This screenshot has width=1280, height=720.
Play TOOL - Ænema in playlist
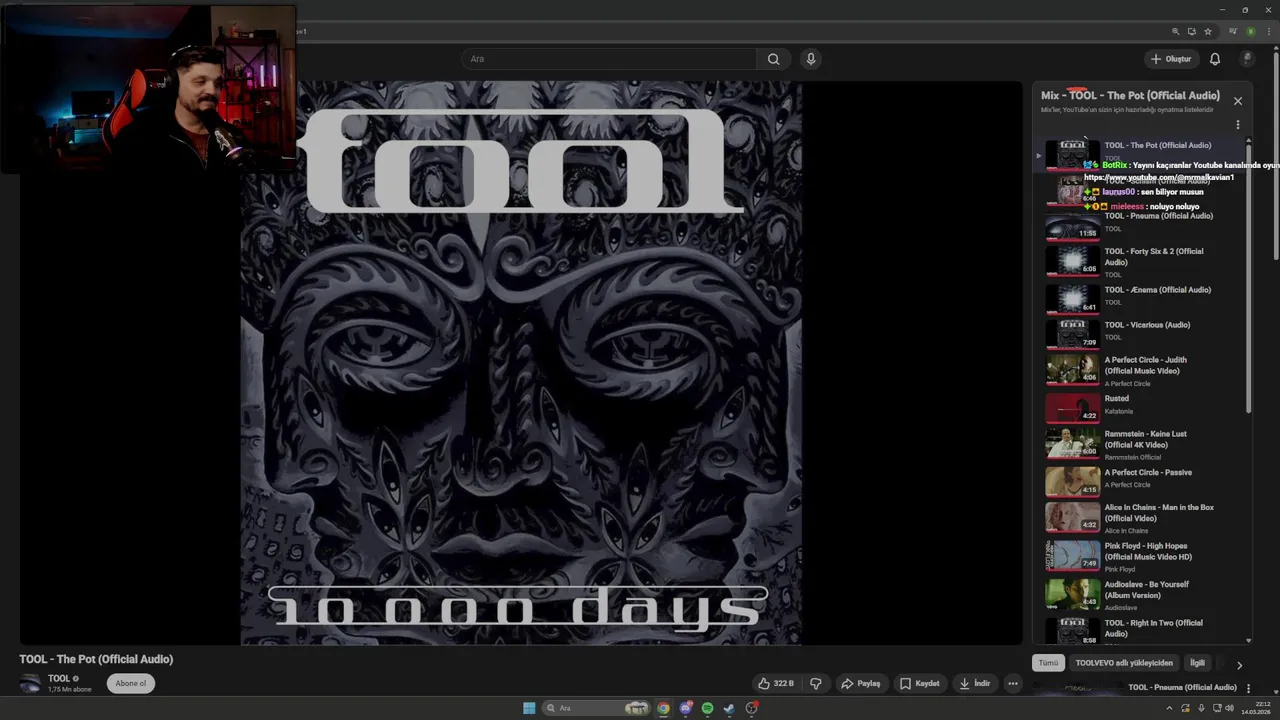click(x=1140, y=298)
